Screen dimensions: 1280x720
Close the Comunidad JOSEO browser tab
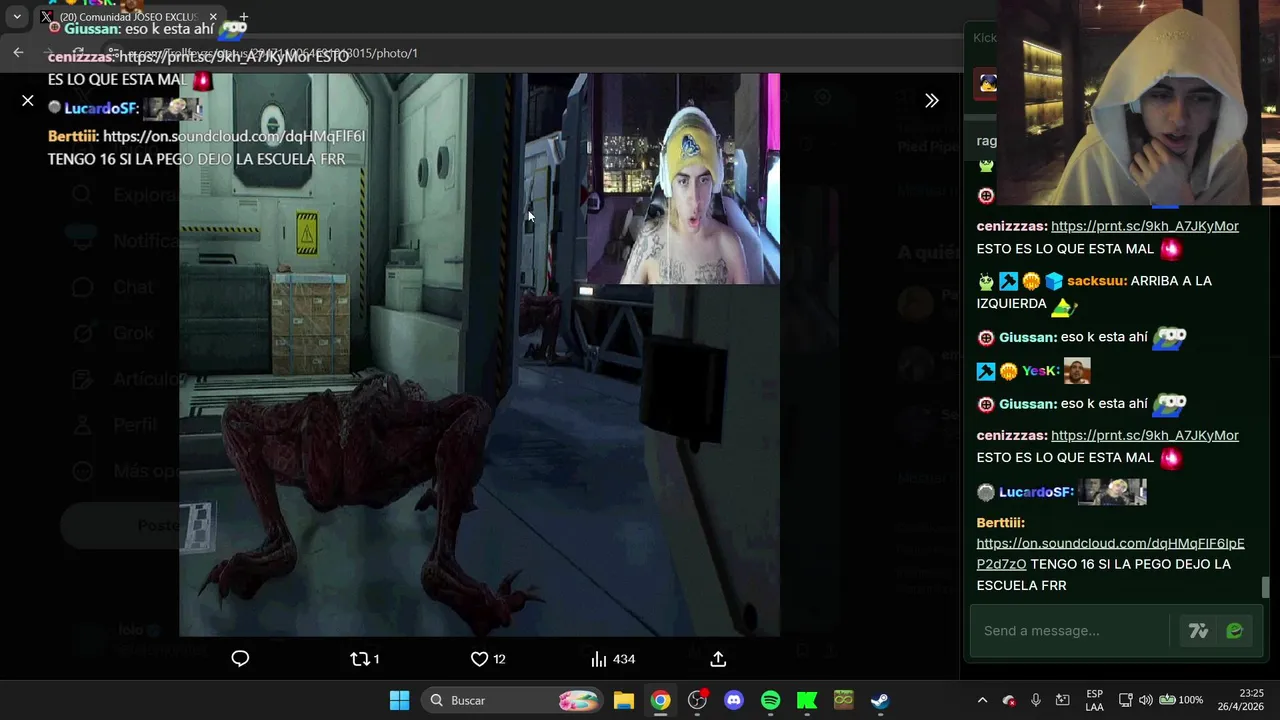[213, 17]
